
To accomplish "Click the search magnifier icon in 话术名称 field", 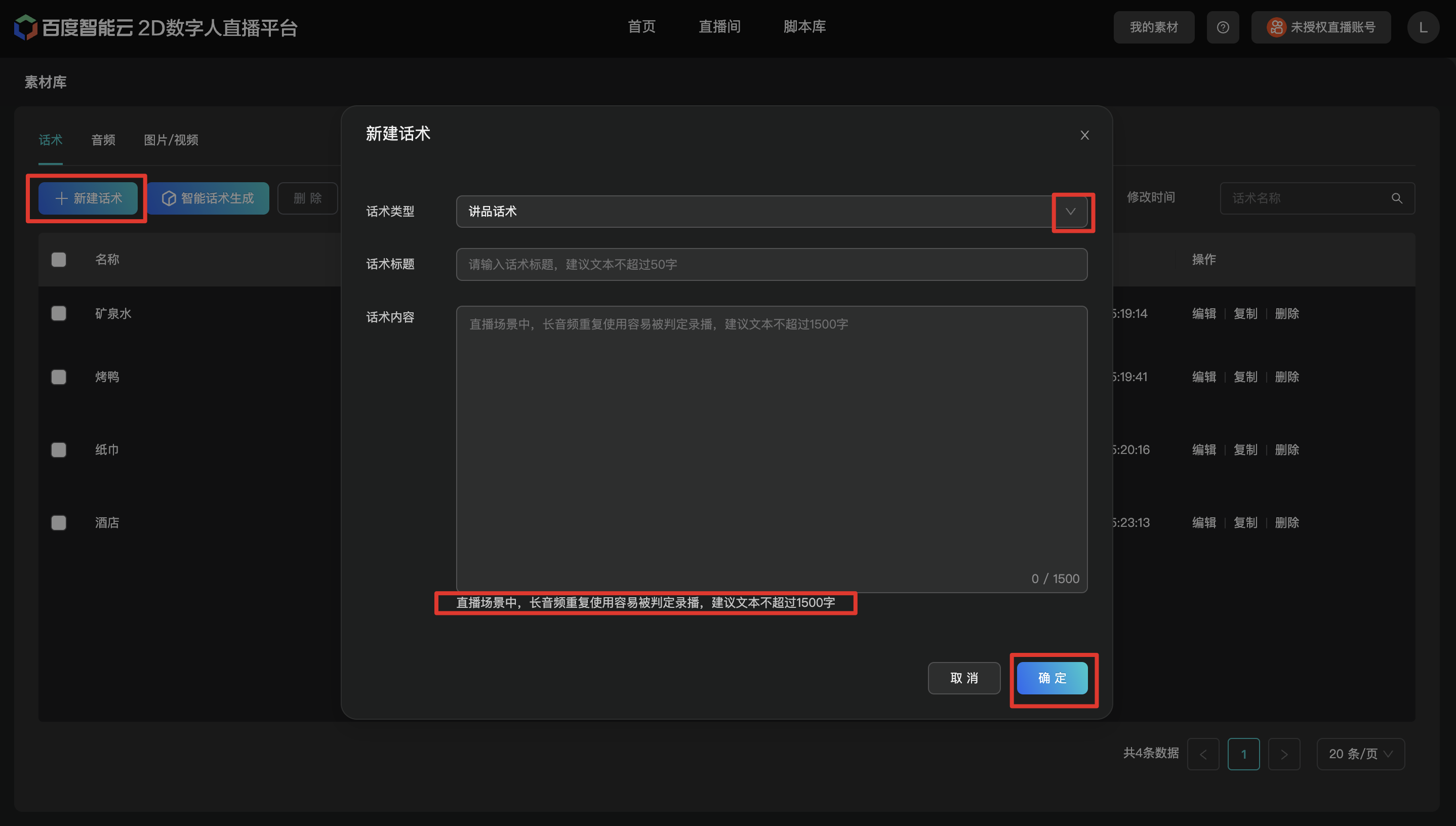I will click(x=1397, y=198).
